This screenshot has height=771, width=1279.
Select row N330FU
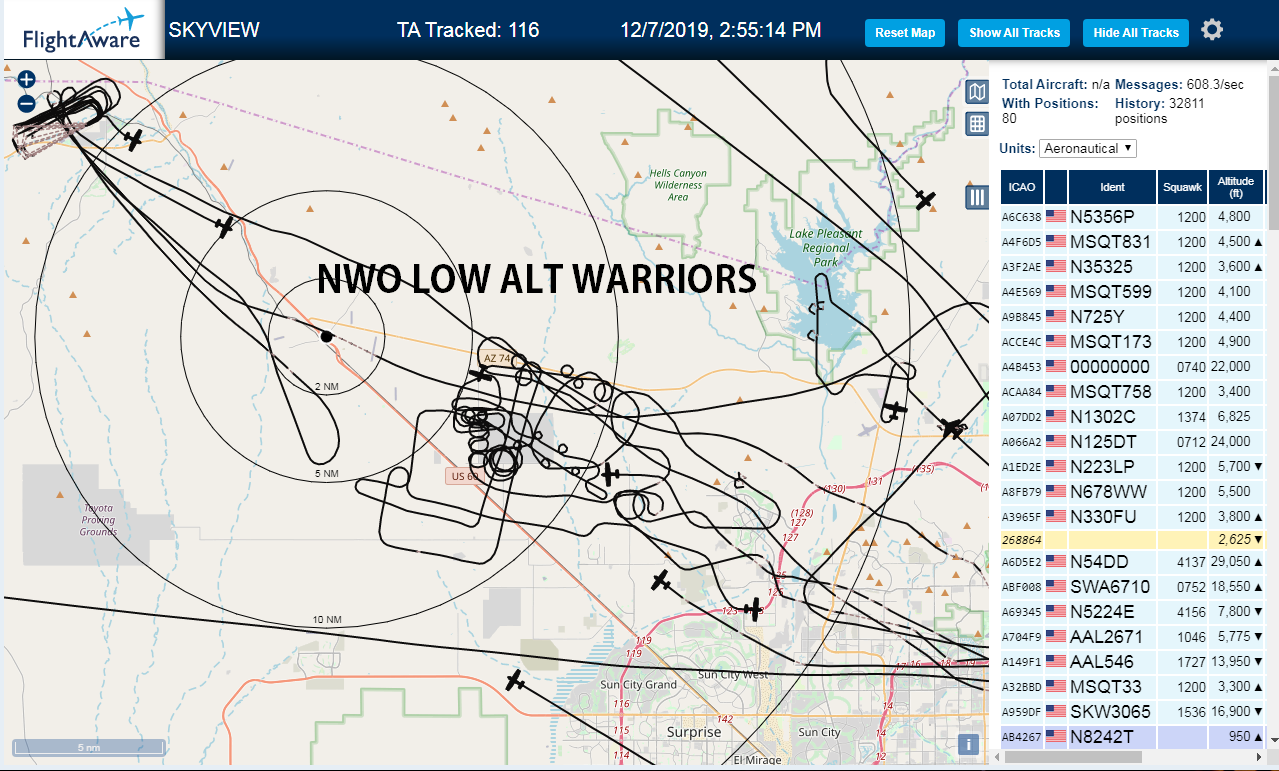click(1134, 517)
